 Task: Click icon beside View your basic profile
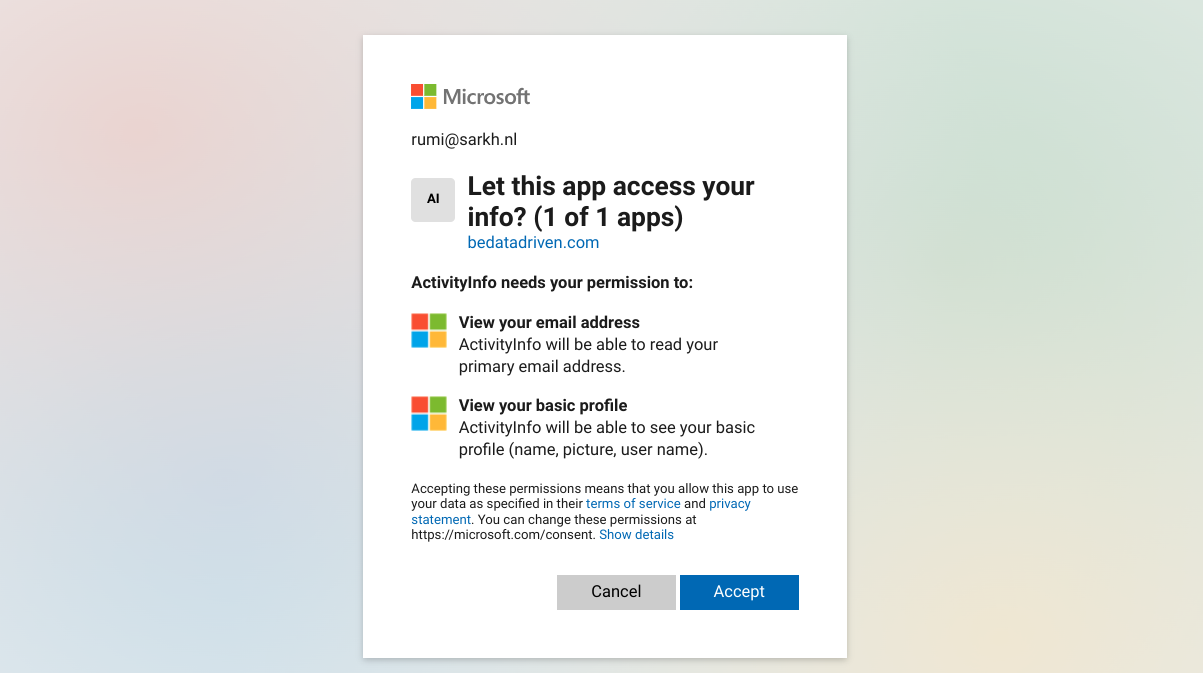(429, 413)
